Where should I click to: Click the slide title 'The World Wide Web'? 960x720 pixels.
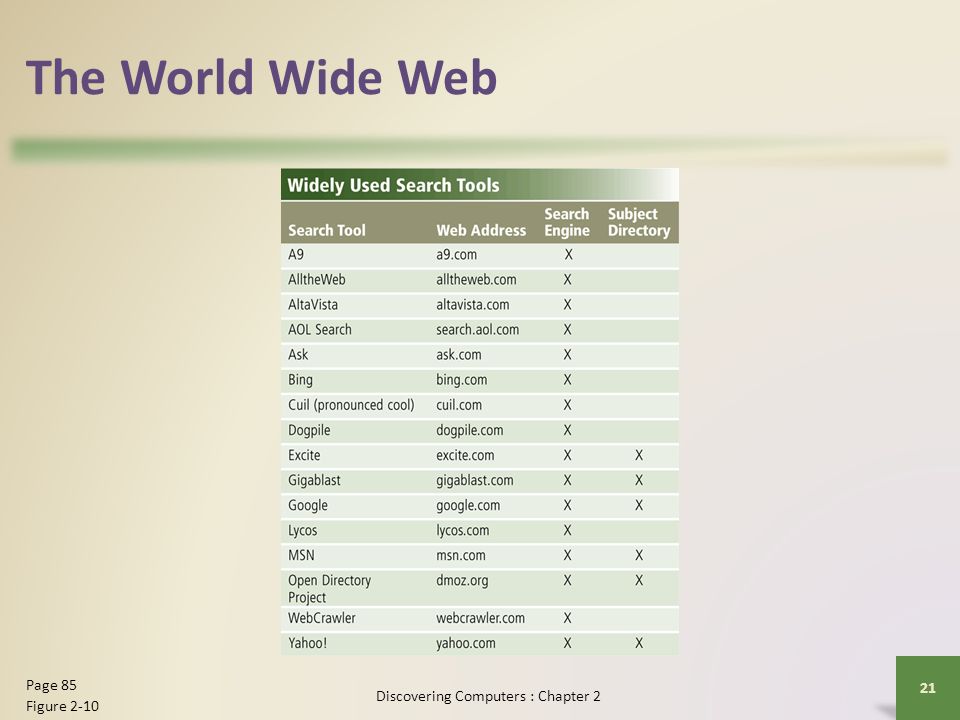(x=261, y=77)
